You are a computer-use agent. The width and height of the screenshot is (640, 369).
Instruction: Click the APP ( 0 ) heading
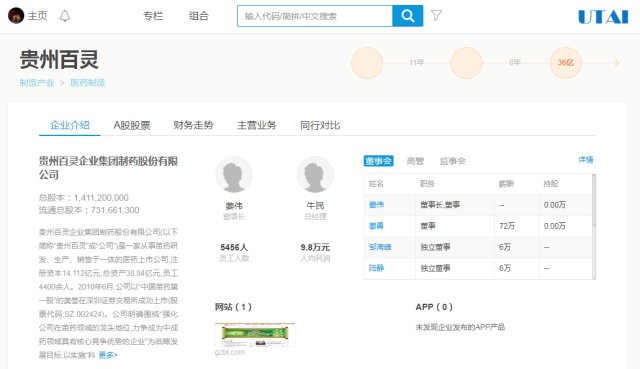point(434,307)
